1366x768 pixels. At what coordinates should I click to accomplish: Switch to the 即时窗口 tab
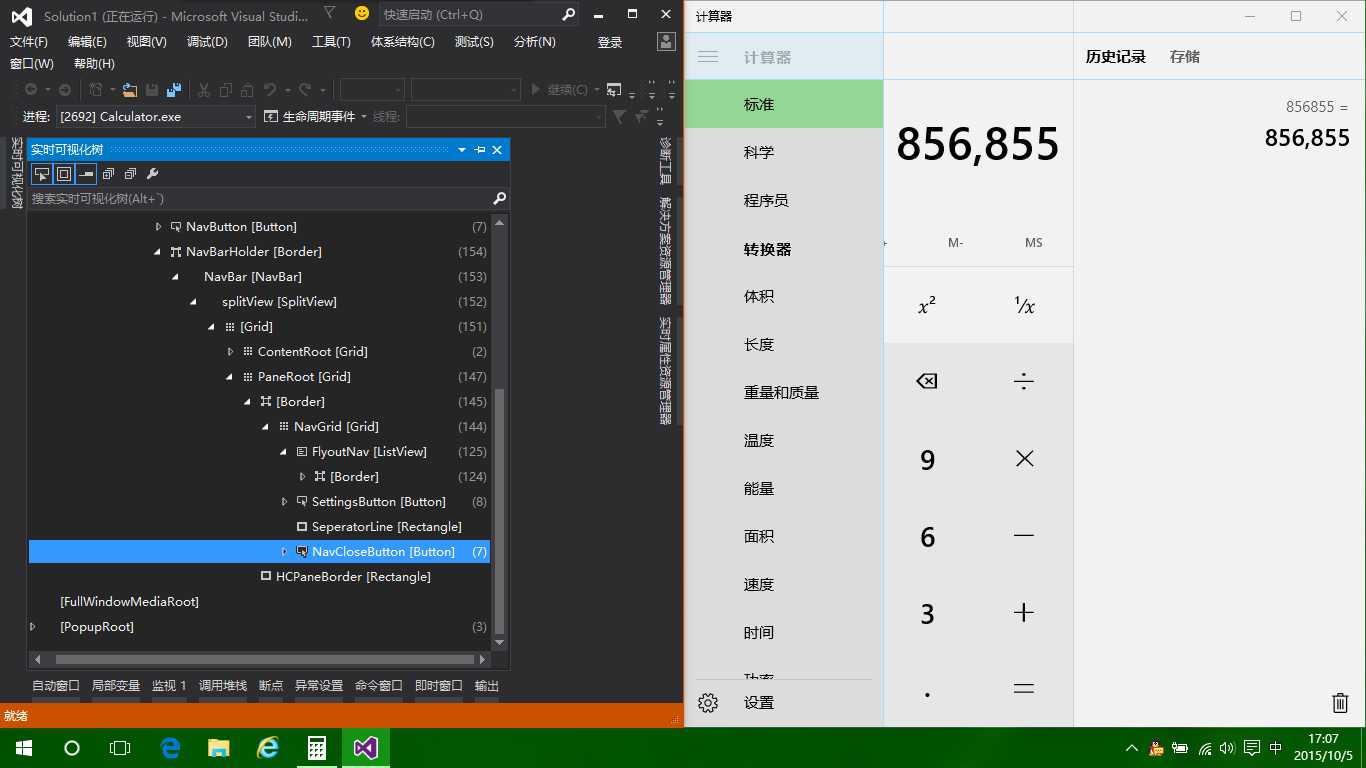[x=439, y=686]
